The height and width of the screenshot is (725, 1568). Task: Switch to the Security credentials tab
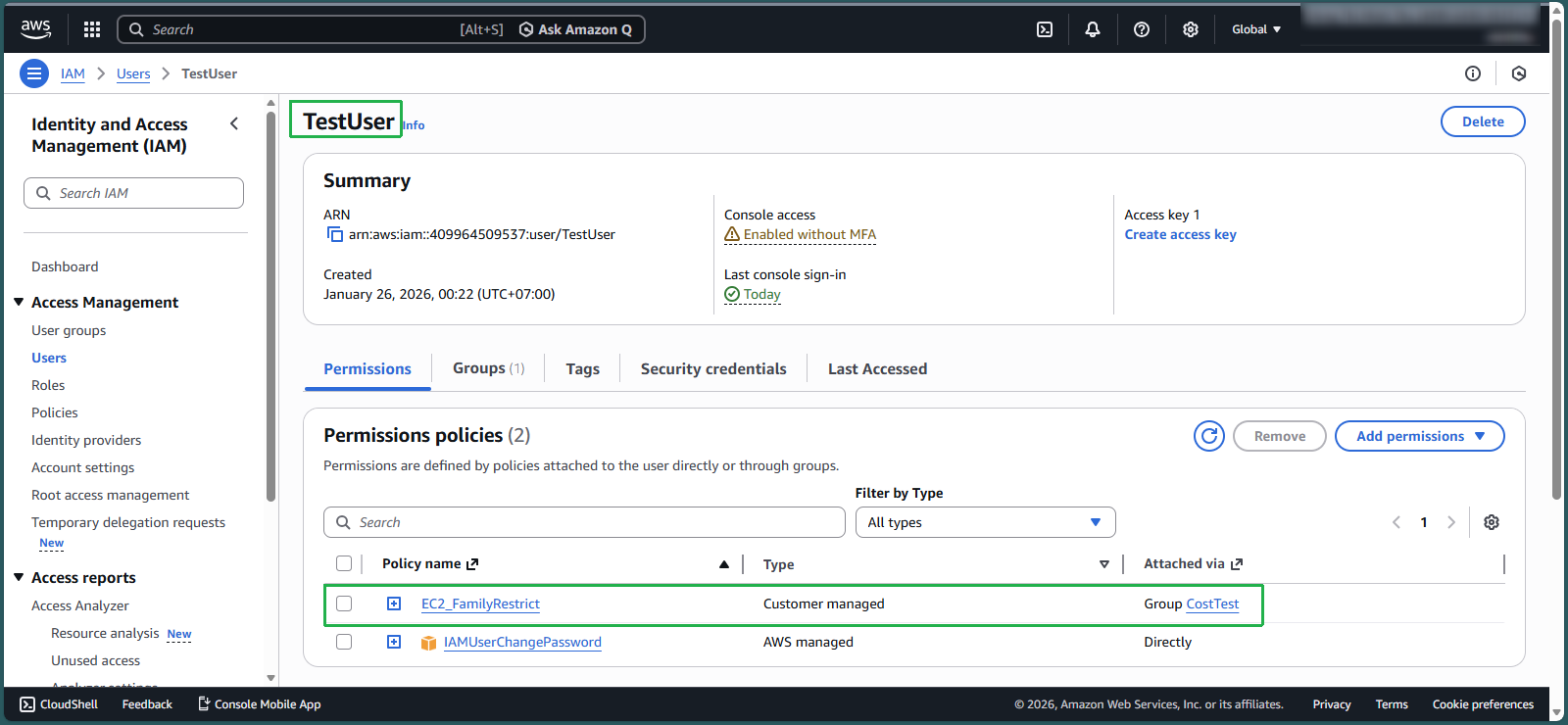713,368
